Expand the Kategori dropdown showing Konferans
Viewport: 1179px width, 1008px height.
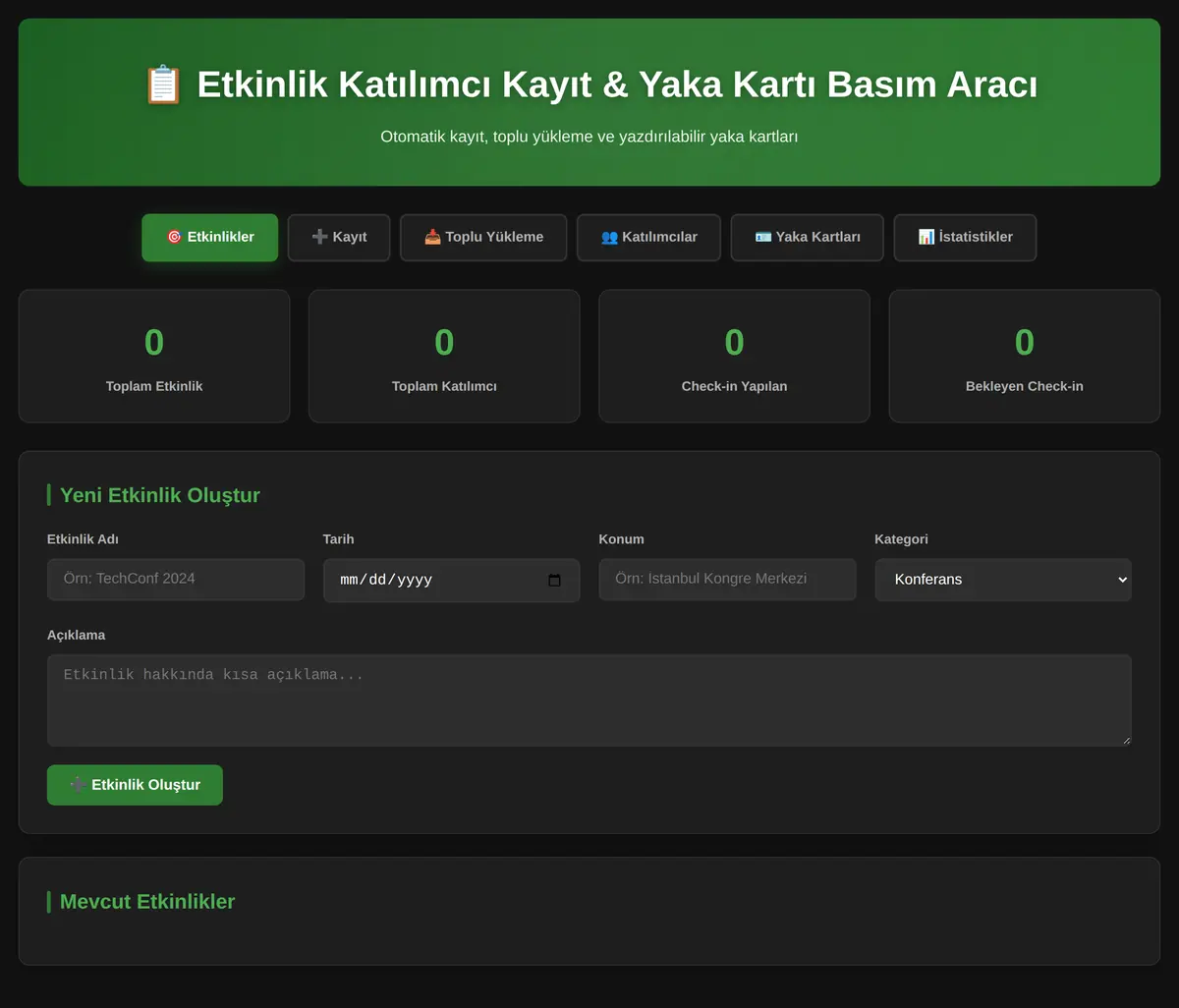(1003, 580)
